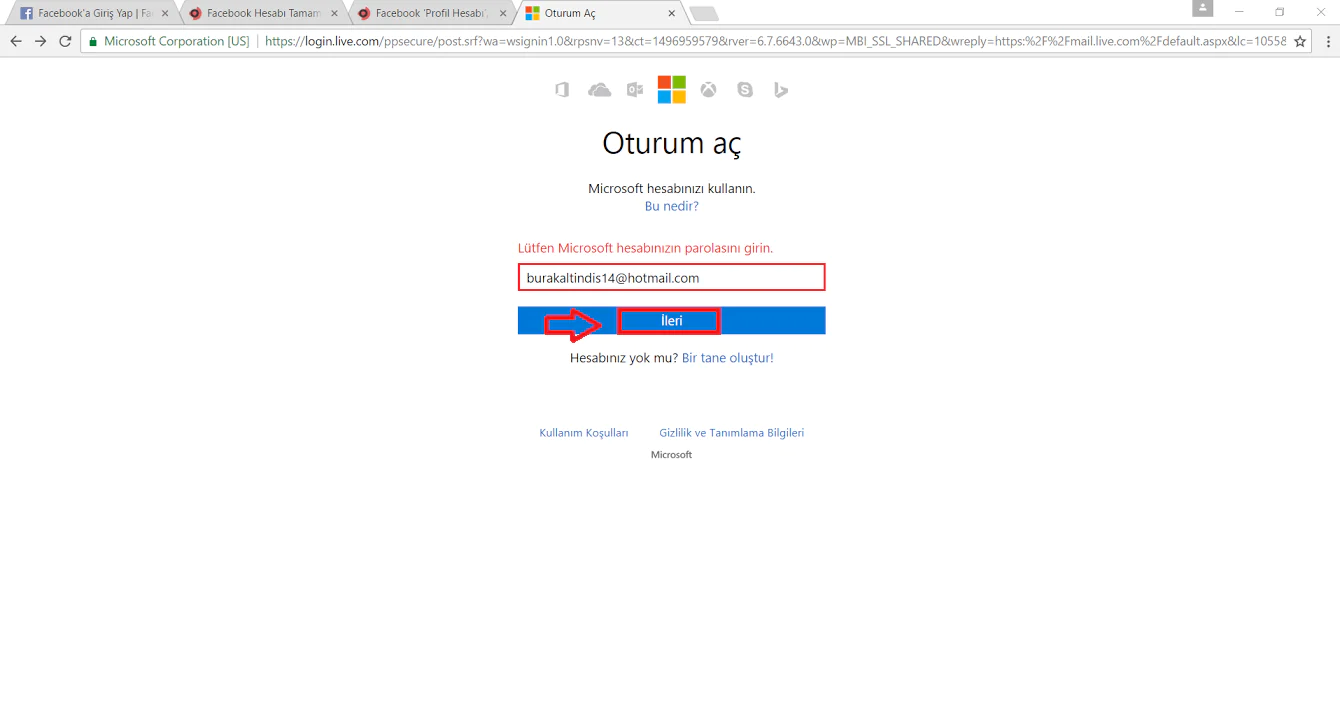Open the Office app icon
The image size is (1340, 715).
coord(561,89)
